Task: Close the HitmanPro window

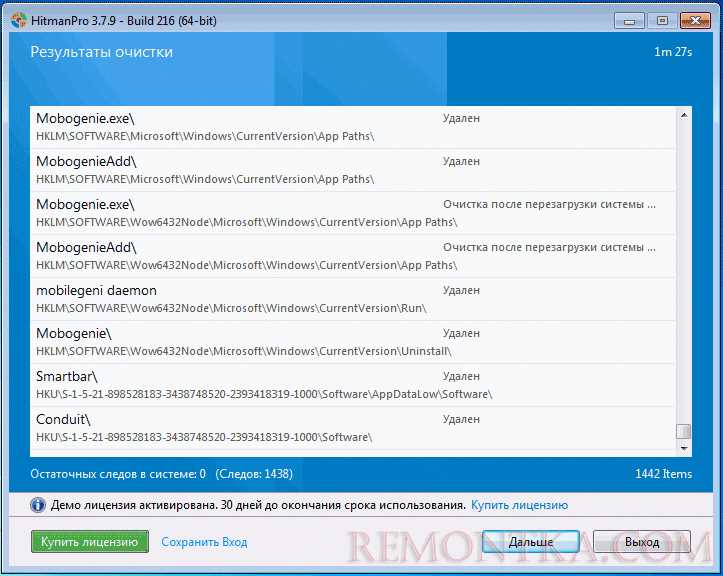Action: pos(695,21)
